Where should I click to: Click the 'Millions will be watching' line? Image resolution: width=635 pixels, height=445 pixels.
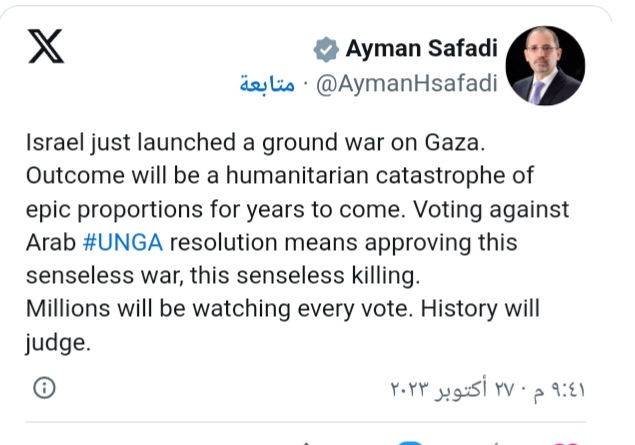(x=283, y=309)
